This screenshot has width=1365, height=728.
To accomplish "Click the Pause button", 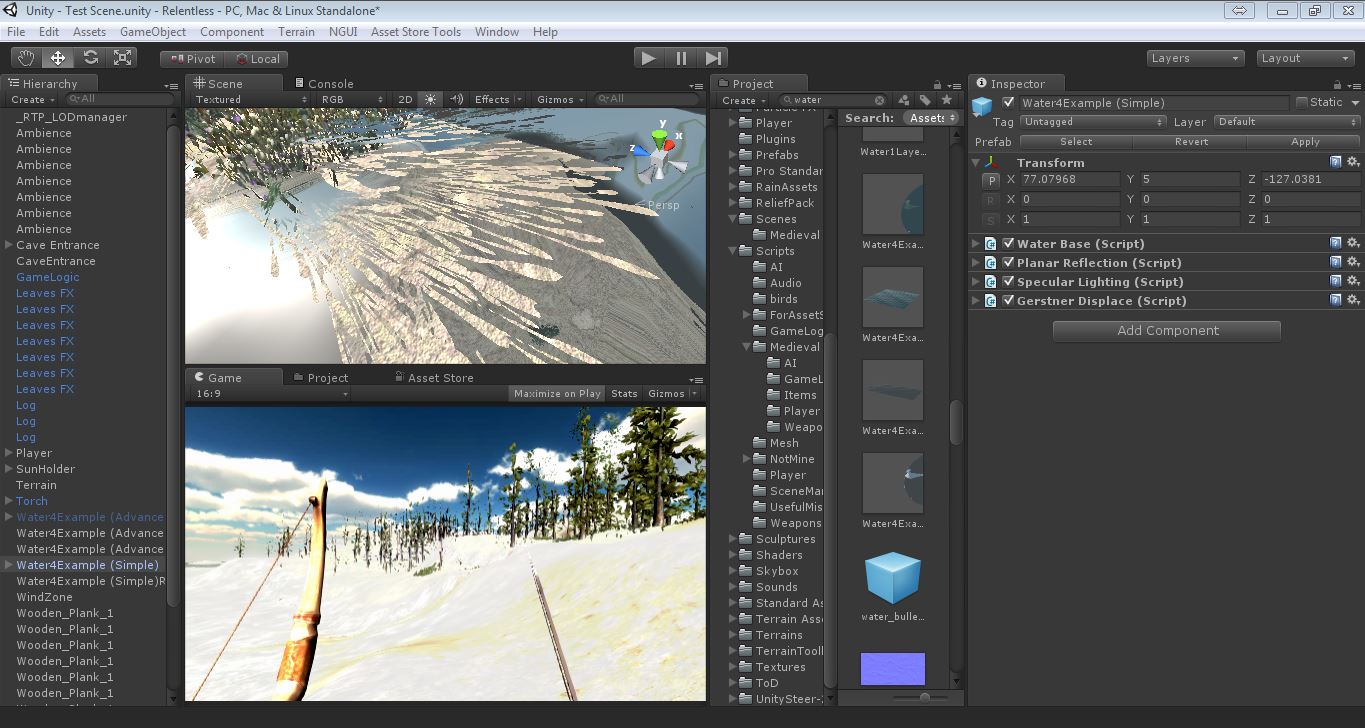I will tap(681, 58).
